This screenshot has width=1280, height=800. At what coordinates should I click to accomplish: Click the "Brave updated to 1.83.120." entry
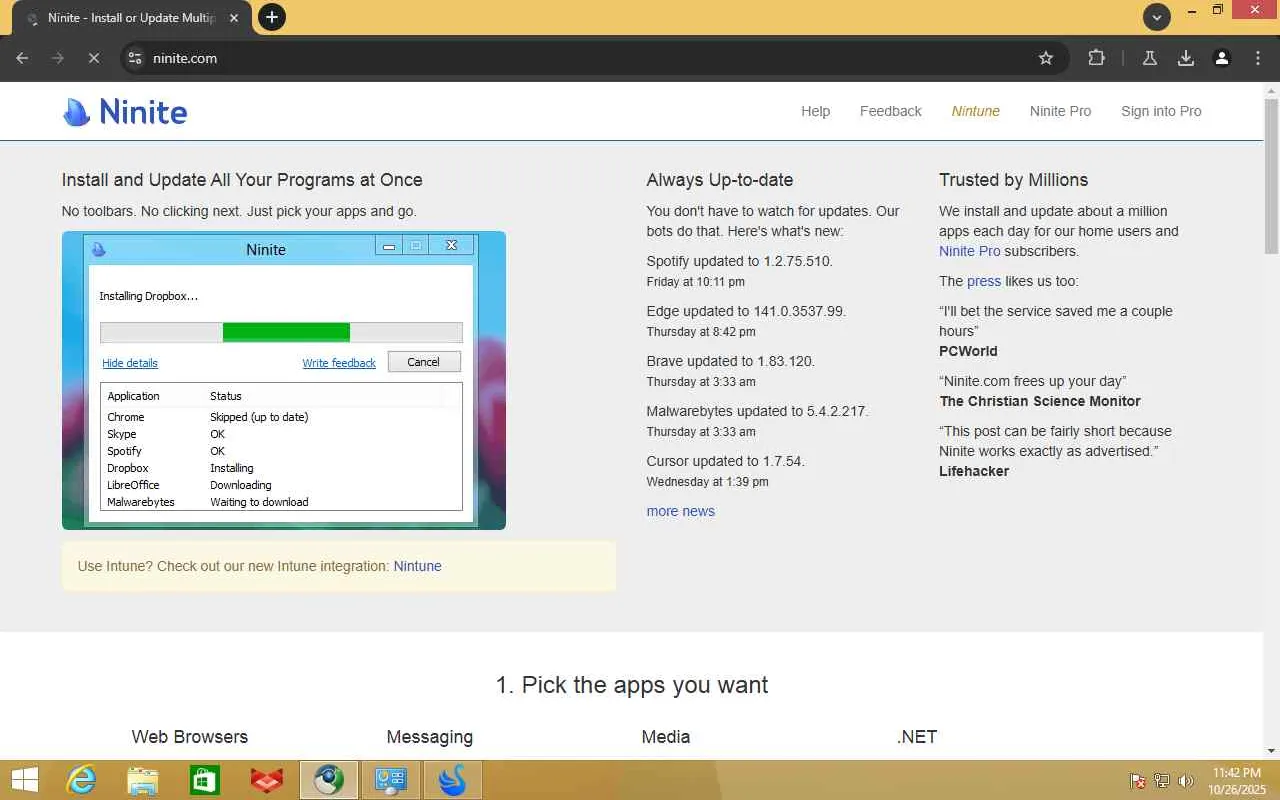(731, 361)
